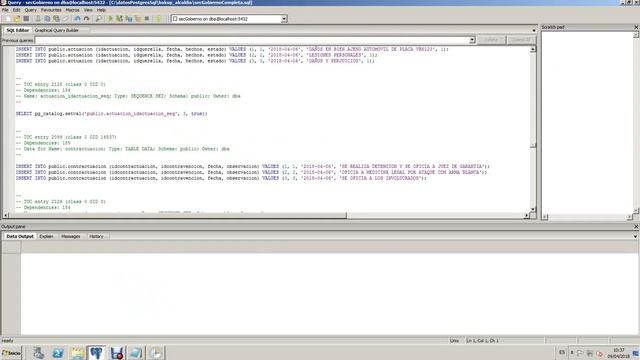The height and width of the screenshot is (360, 640).
Task: Open the View menu
Action: point(88,10)
